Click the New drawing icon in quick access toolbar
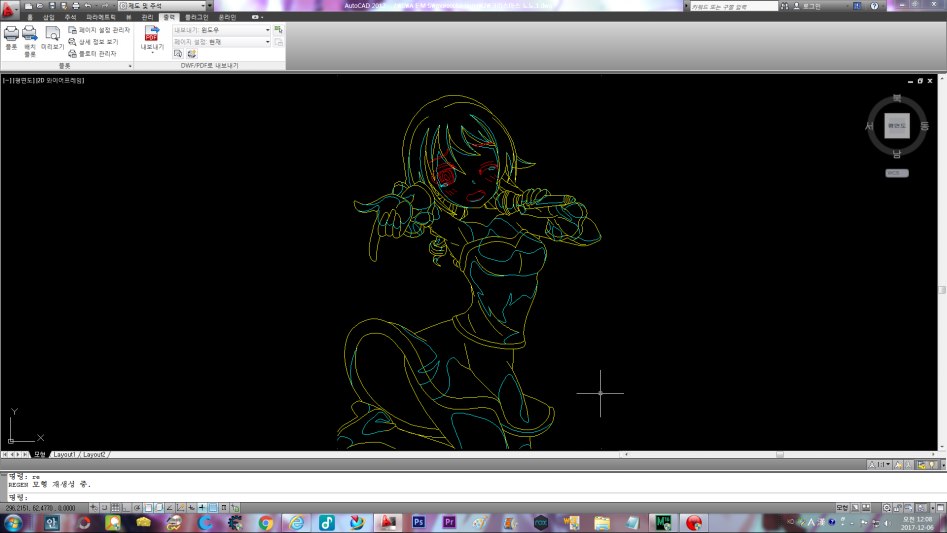 pos(28,5)
